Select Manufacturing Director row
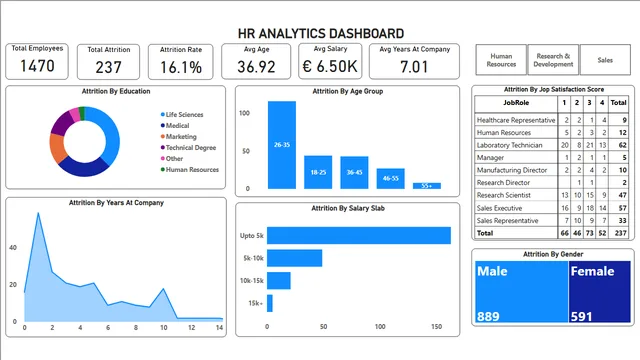Viewport: 640px width, 360px height. tap(551, 170)
